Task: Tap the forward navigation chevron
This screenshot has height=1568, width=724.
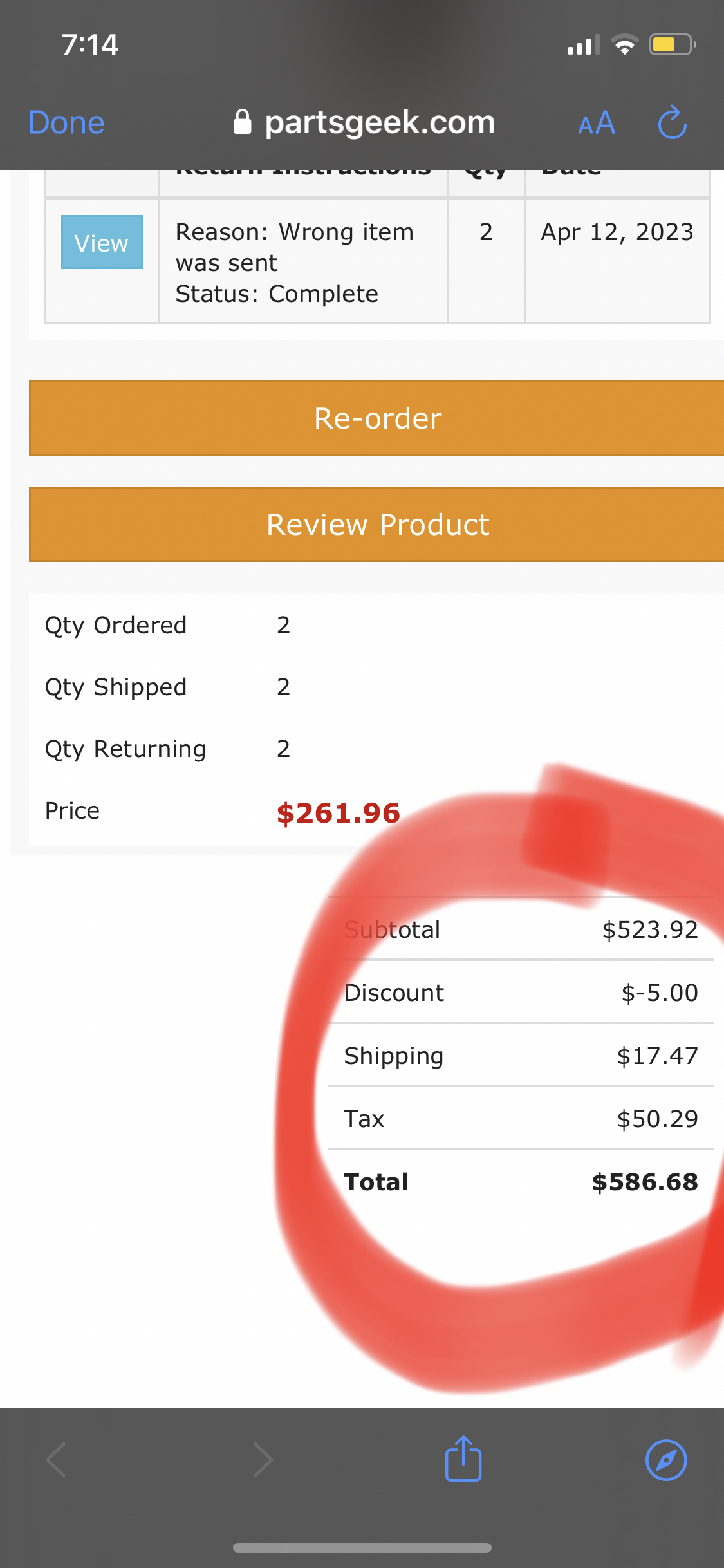Action: [x=264, y=1460]
